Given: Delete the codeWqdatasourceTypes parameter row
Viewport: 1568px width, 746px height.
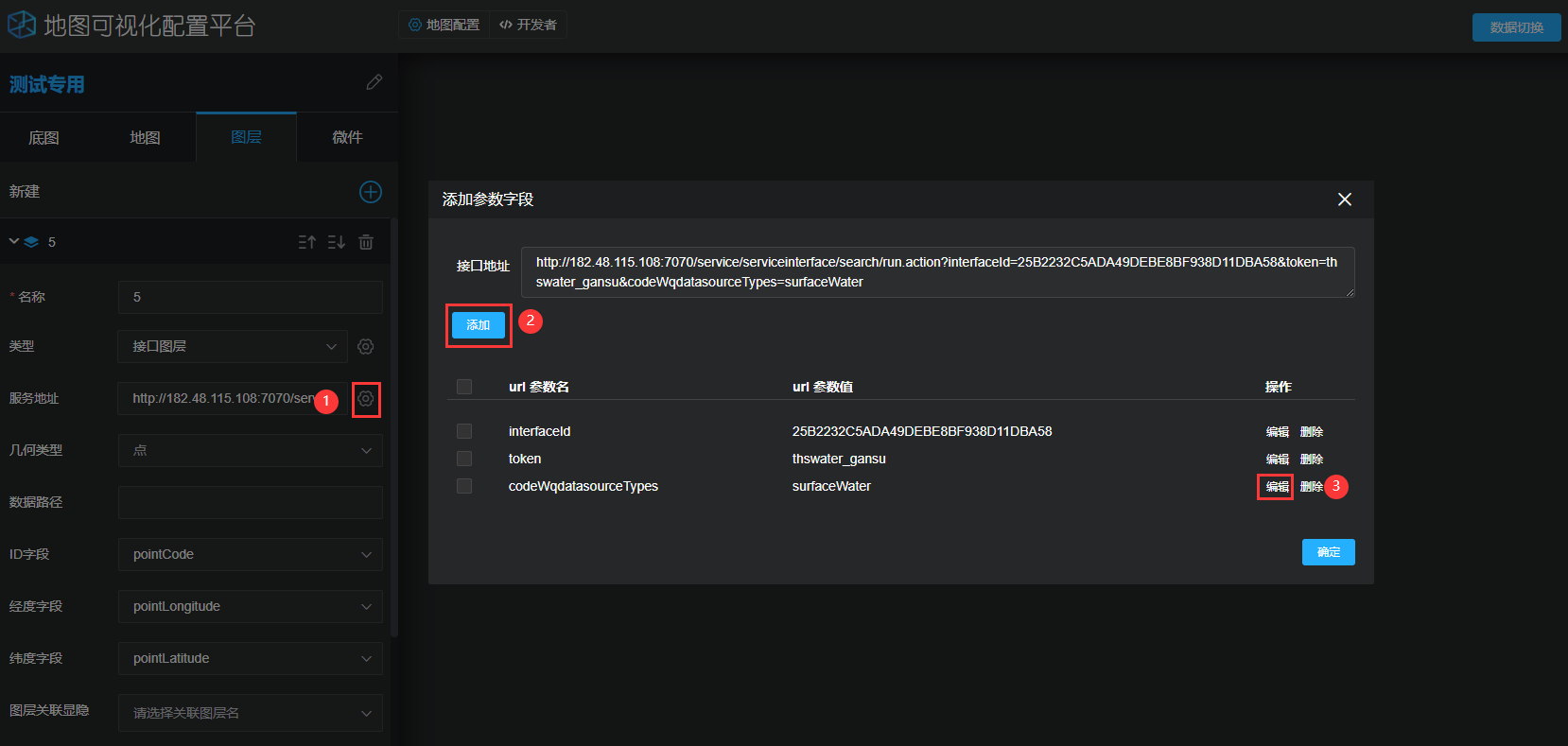Looking at the screenshot, I should tap(1312, 487).
